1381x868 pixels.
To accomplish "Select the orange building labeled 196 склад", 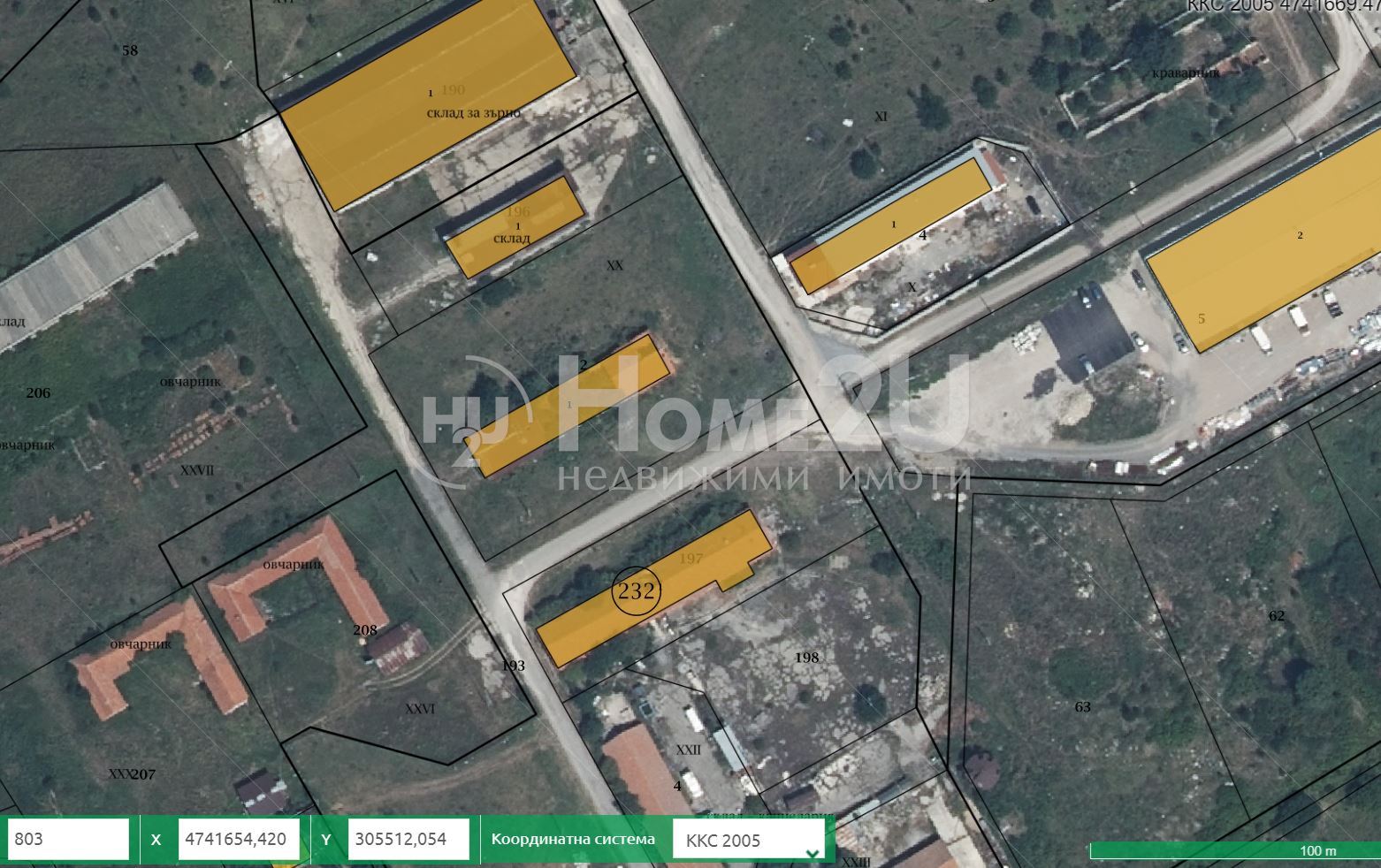I will coord(514,227).
